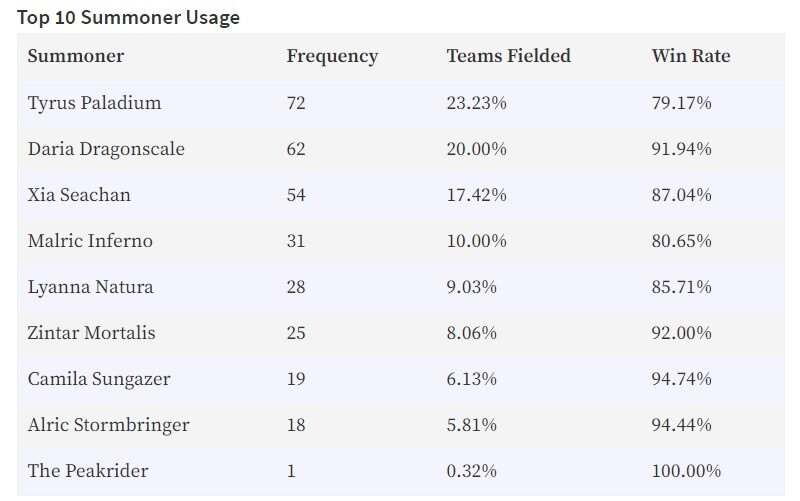Click the Frequency column header

tap(332, 56)
